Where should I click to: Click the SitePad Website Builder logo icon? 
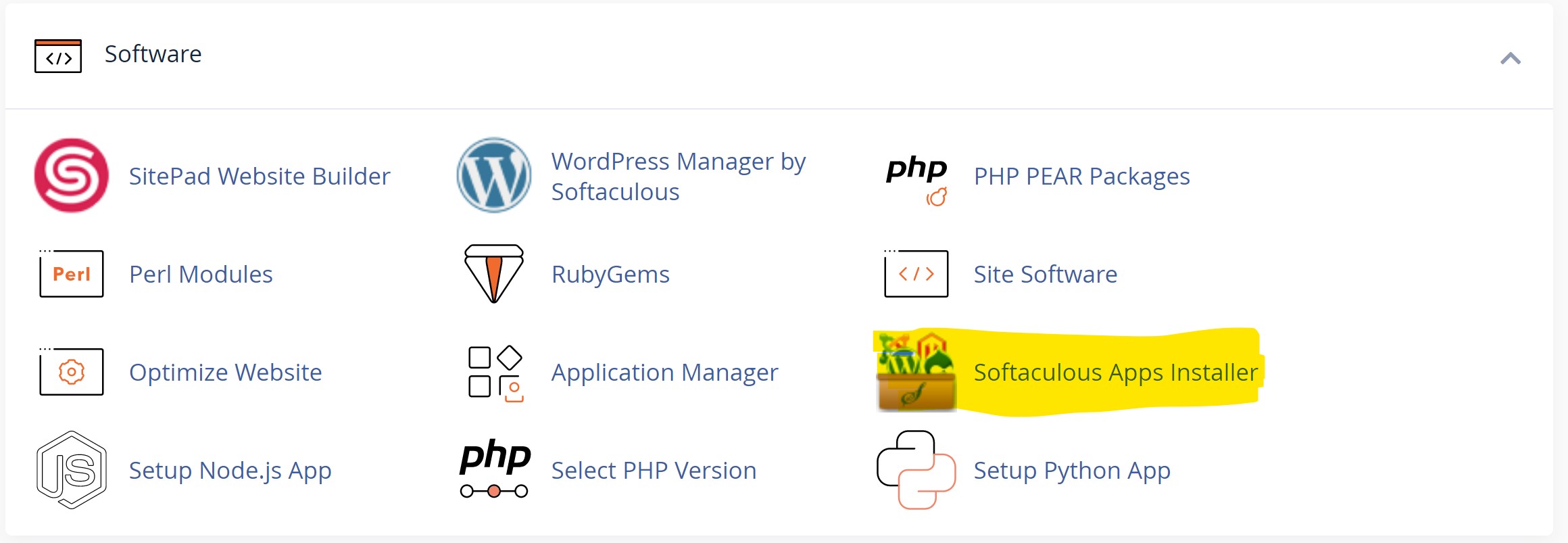tap(71, 176)
